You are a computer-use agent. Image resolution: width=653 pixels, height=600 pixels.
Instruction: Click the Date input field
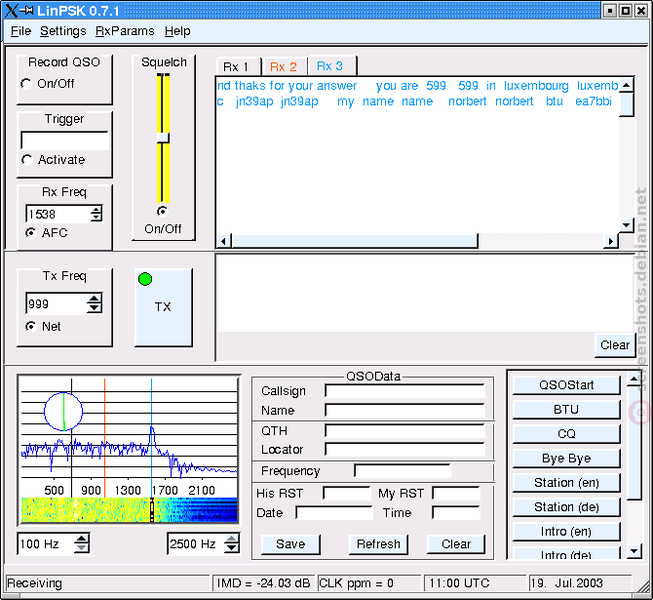point(334,513)
